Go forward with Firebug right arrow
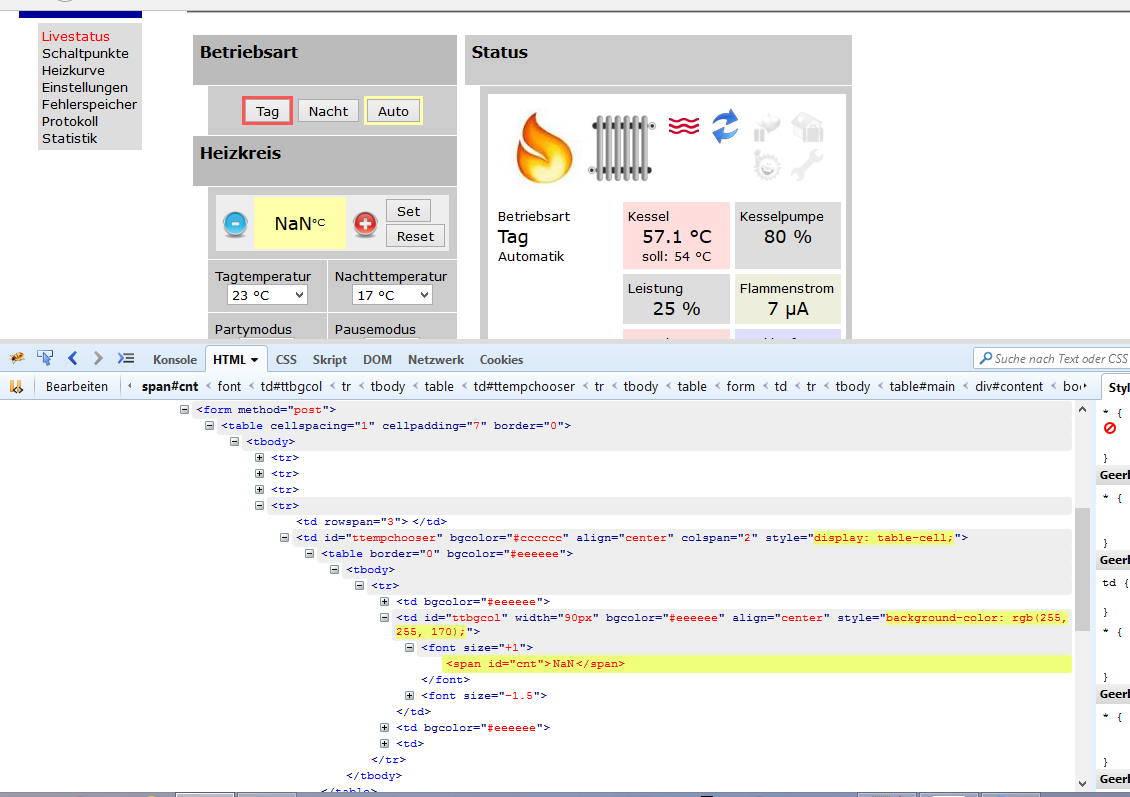This screenshot has width=1130, height=797. 98,358
